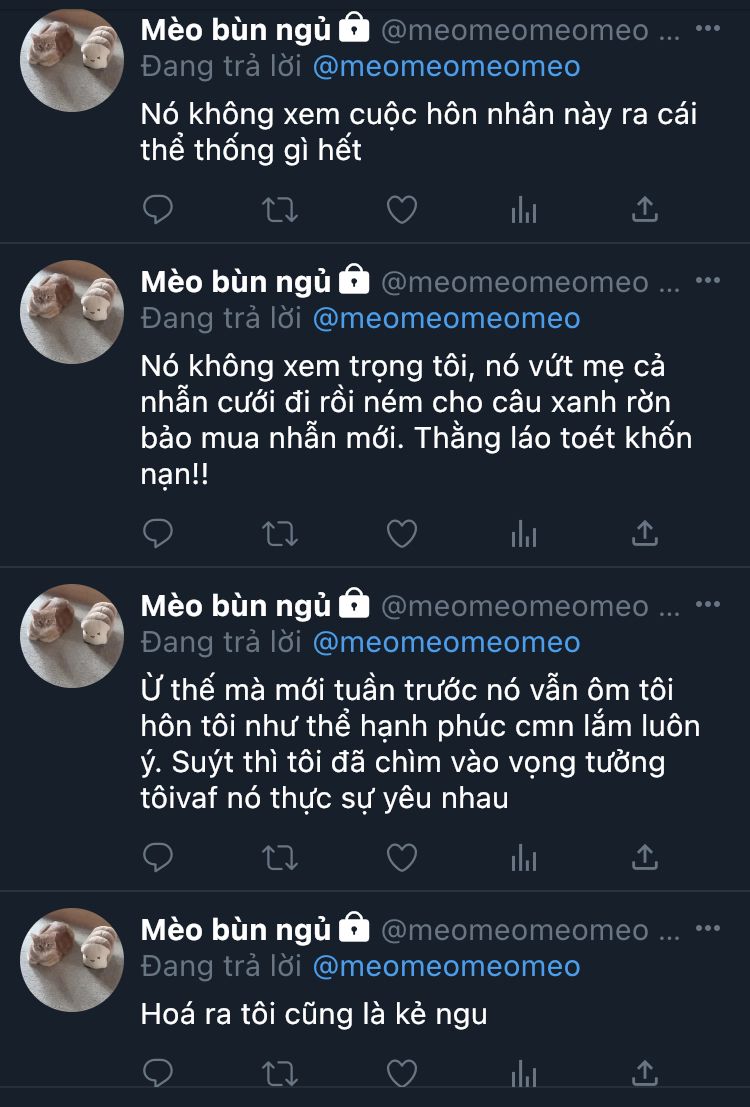Open Mèo bùn ngủ profile name on third tweet
750x1107 pixels.
(x=236, y=606)
